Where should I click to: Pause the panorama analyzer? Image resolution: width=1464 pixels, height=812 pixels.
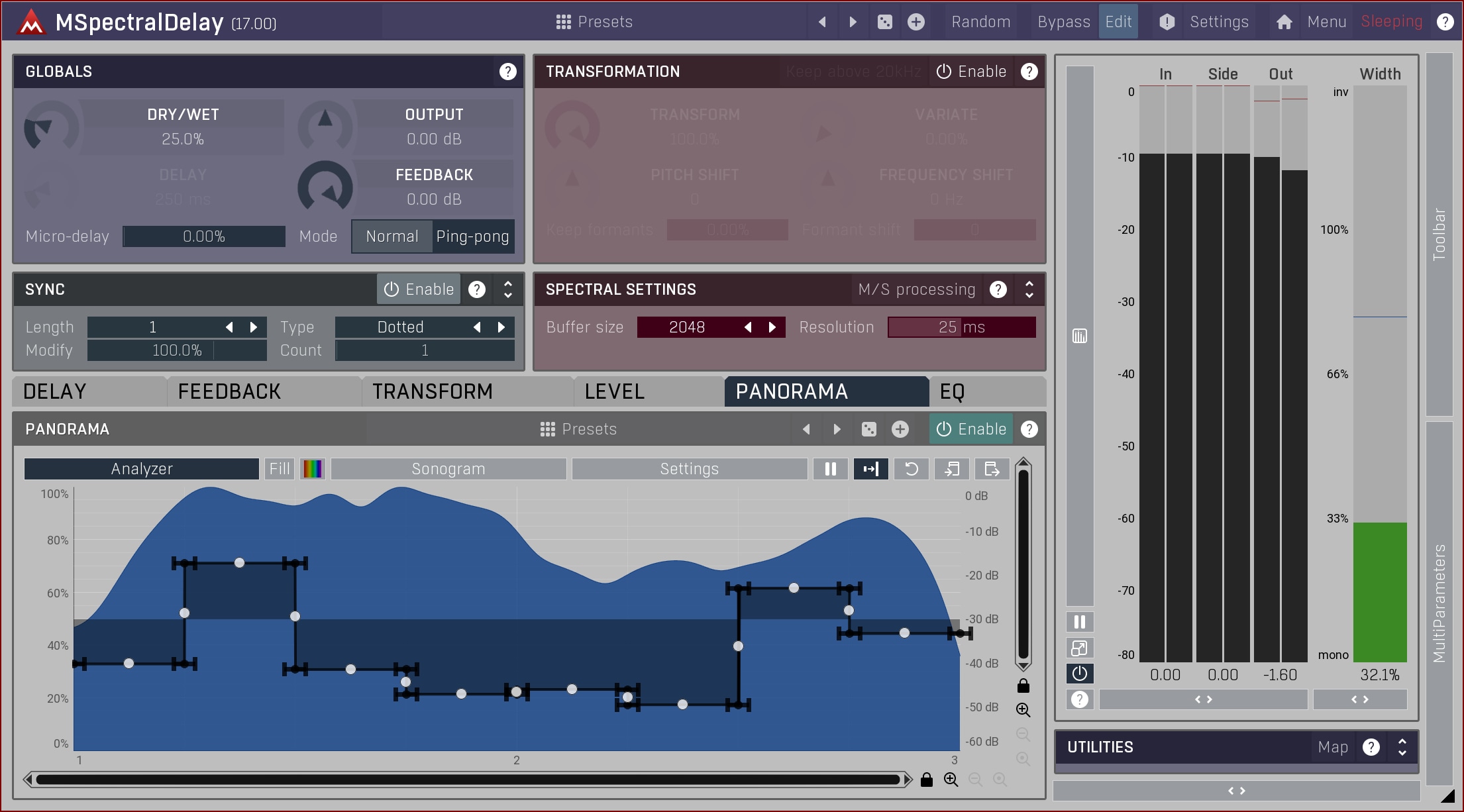click(x=830, y=469)
